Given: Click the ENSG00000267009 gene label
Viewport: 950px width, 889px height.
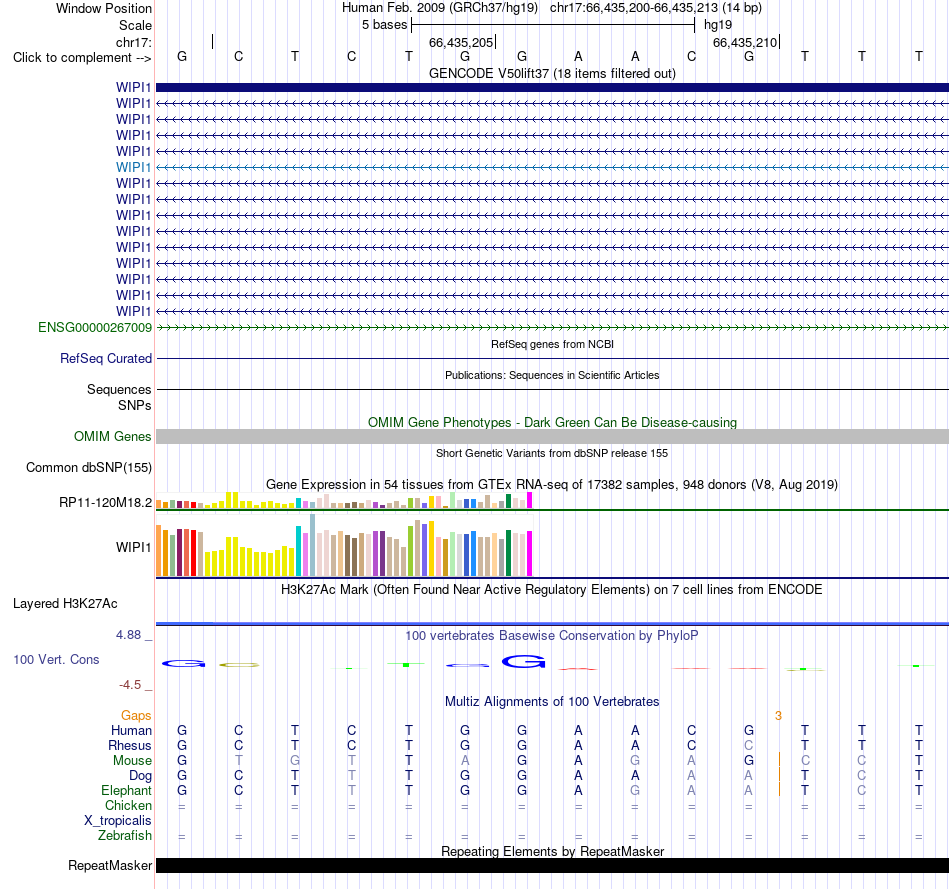Looking at the screenshot, I should pos(95,328).
